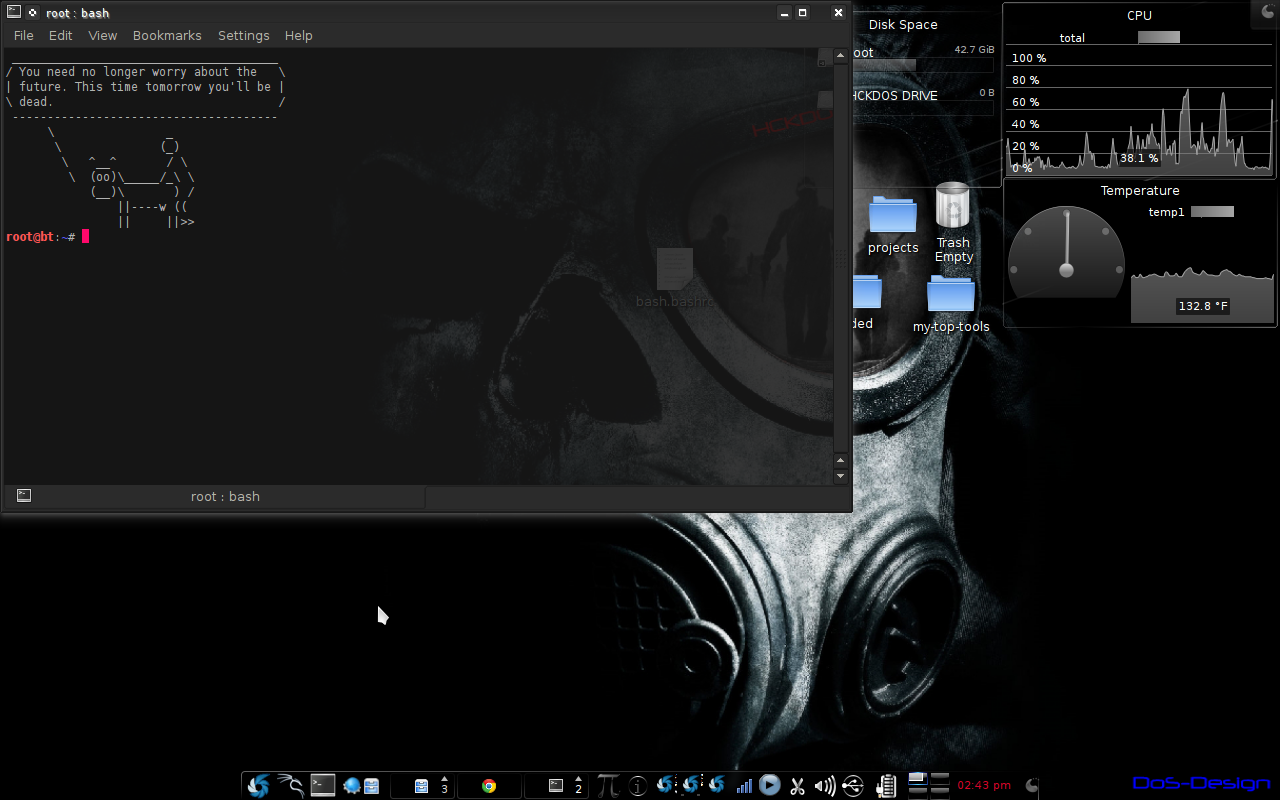Click the clock showing 02:43 pm

(x=984, y=786)
